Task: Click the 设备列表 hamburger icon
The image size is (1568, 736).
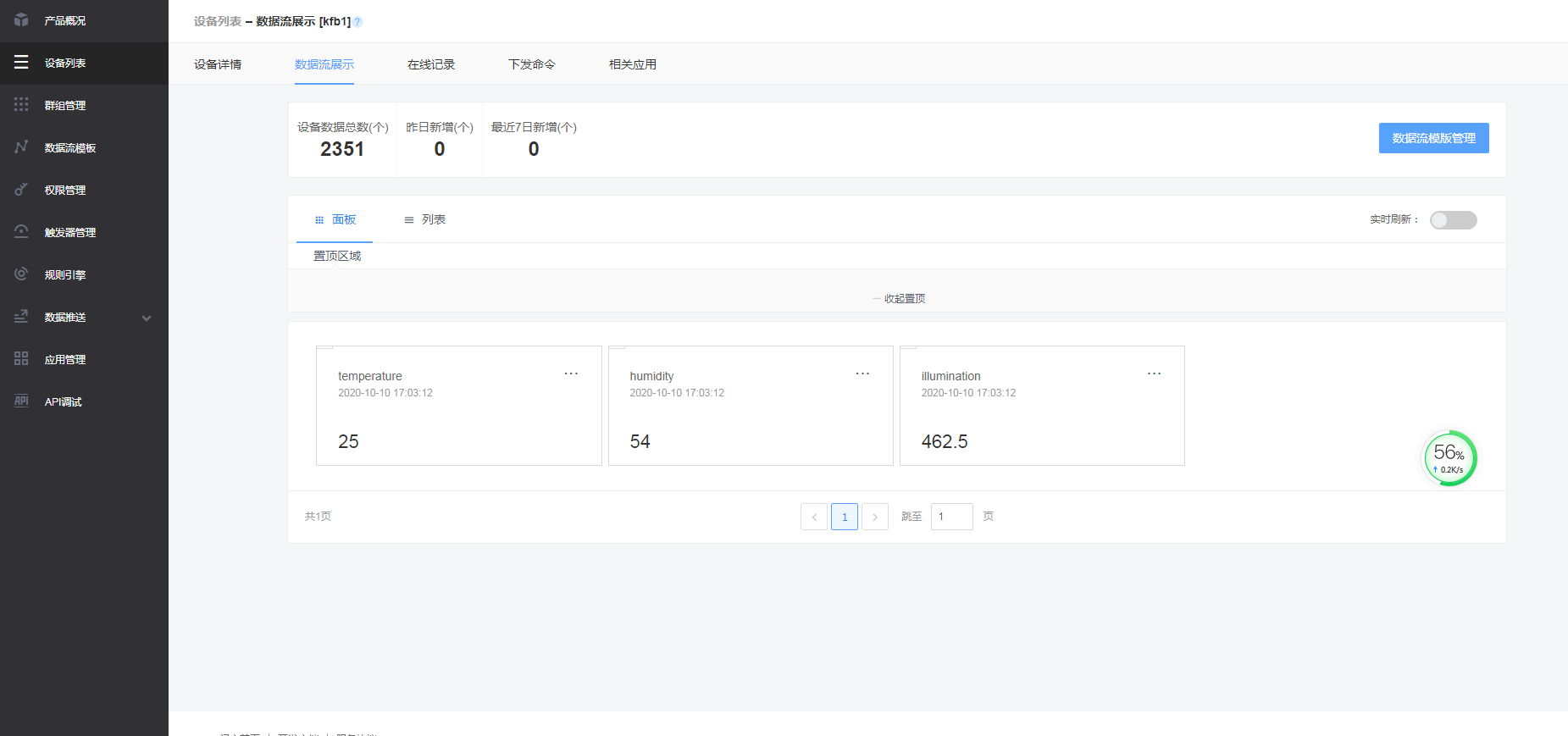Action: tap(21, 63)
